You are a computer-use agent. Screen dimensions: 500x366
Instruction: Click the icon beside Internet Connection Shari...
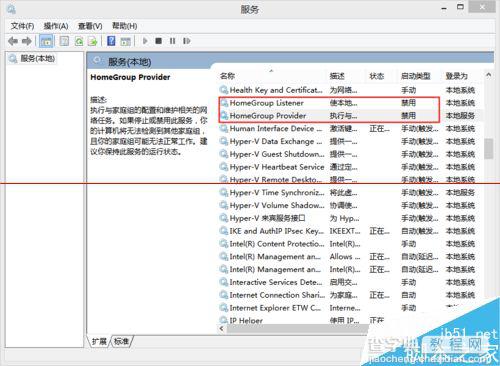tap(224, 295)
